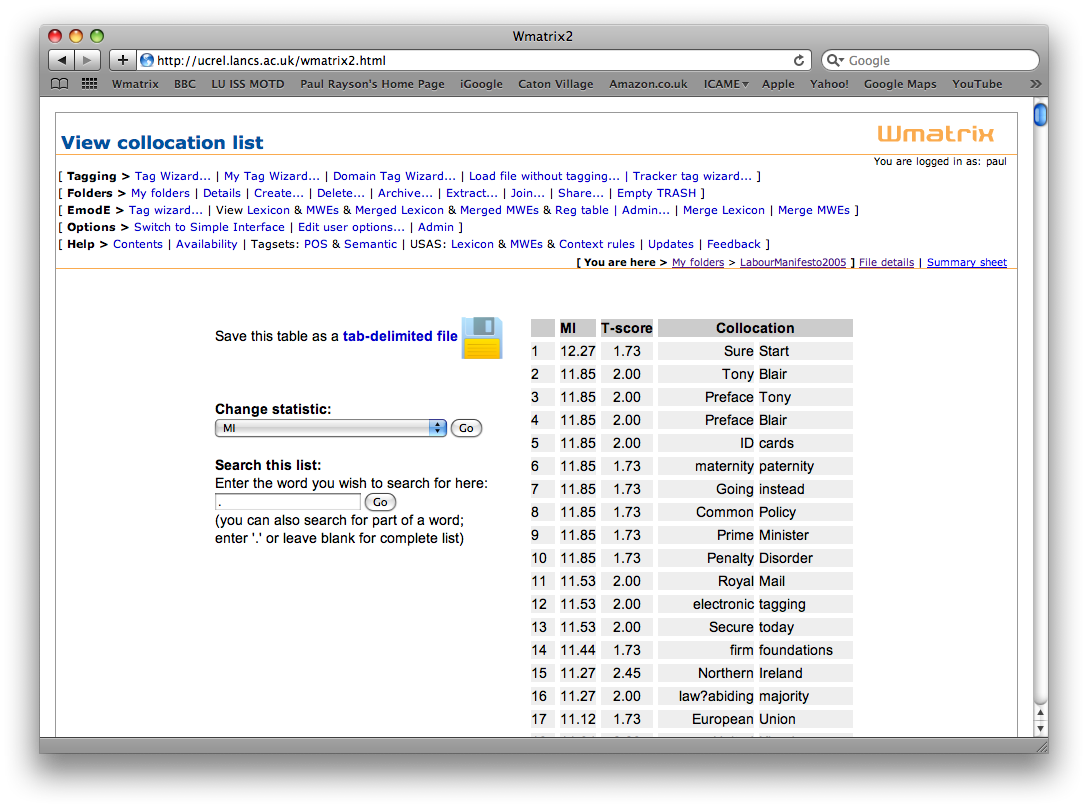Open the Change statistic MI dropdown
This screenshot has height=808, width=1088.
pyautogui.click(x=331, y=428)
